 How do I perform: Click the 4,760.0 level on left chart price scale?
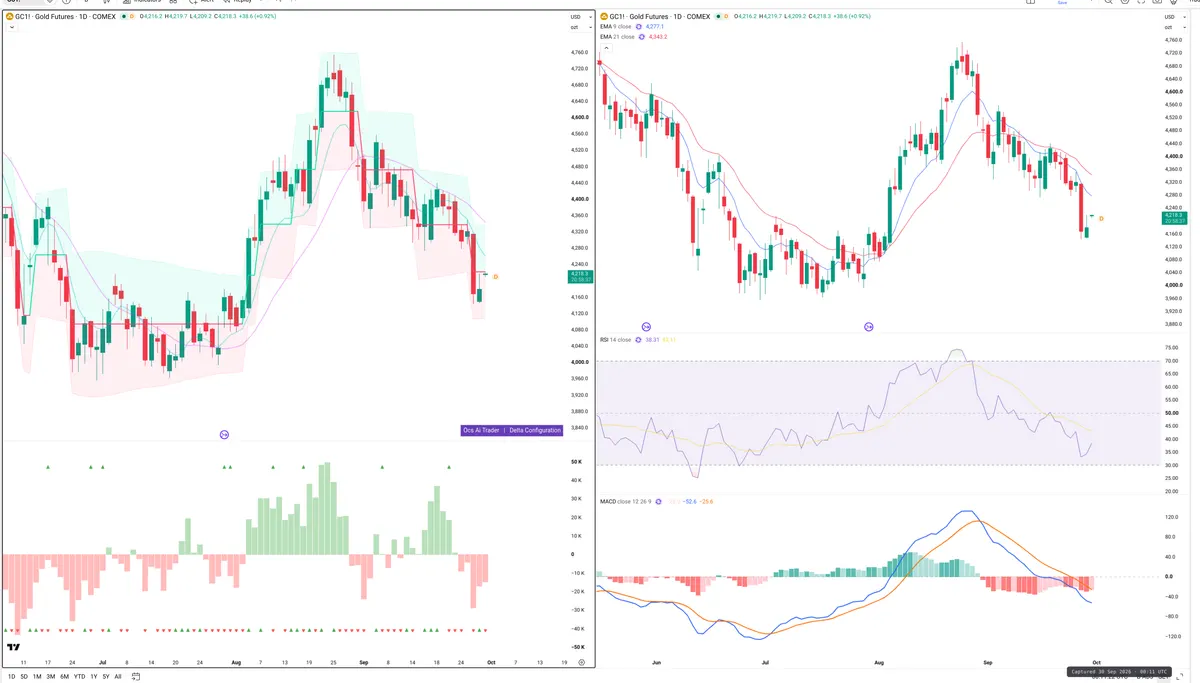click(x=578, y=52)
